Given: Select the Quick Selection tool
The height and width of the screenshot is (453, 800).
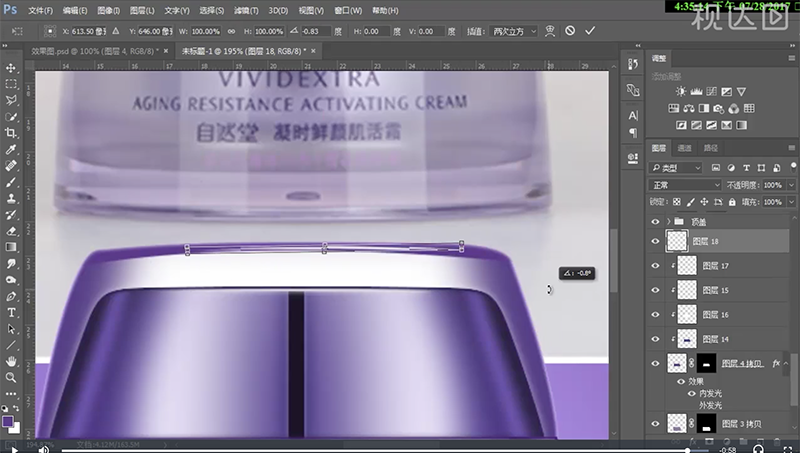Looking at the screenshot, I should pyautogui.click(x=11, y=117).
